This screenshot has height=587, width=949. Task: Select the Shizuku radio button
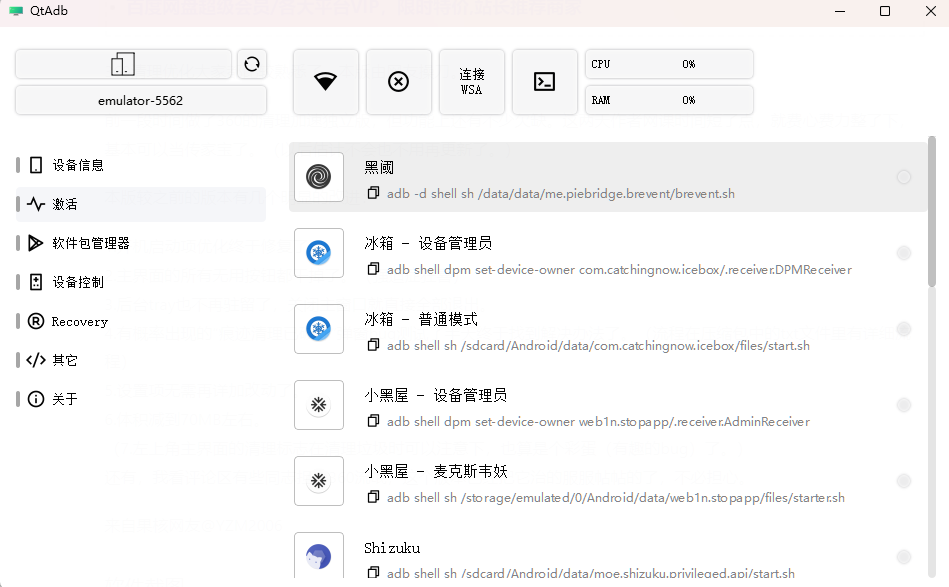(x=904, y=557)
